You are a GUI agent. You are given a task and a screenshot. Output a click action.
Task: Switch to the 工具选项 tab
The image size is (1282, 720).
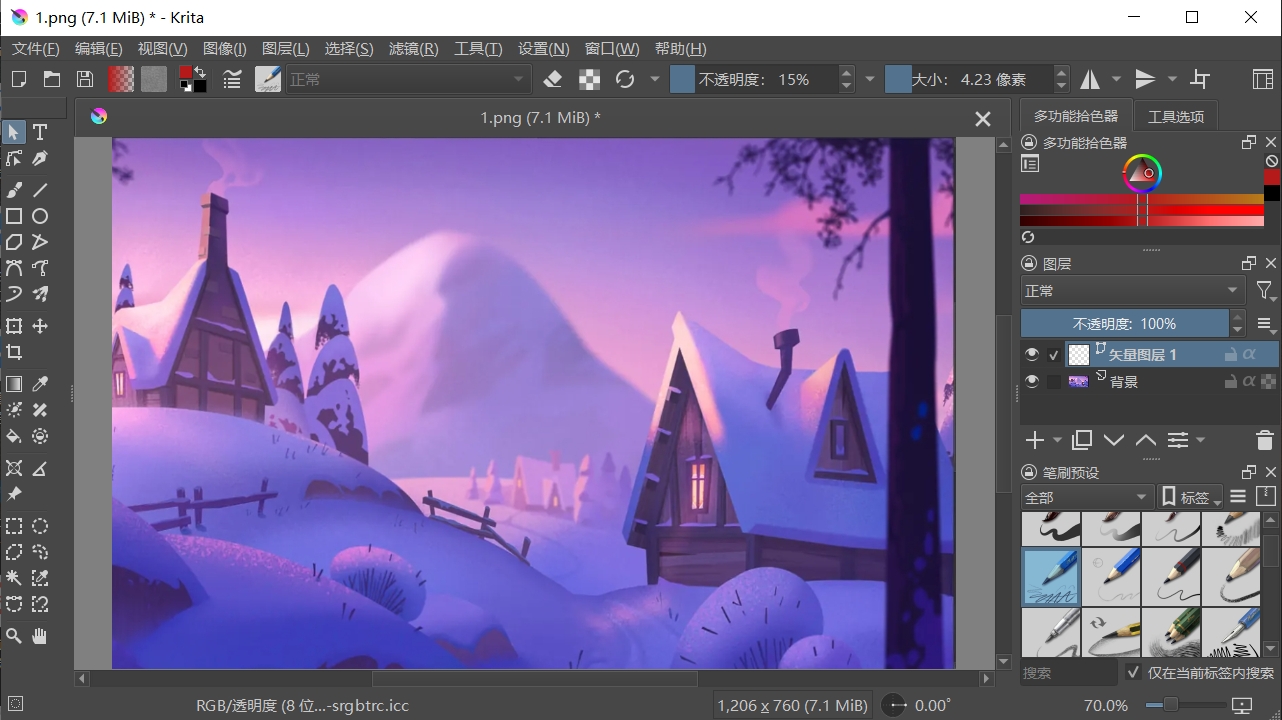tap(1176, 116)
